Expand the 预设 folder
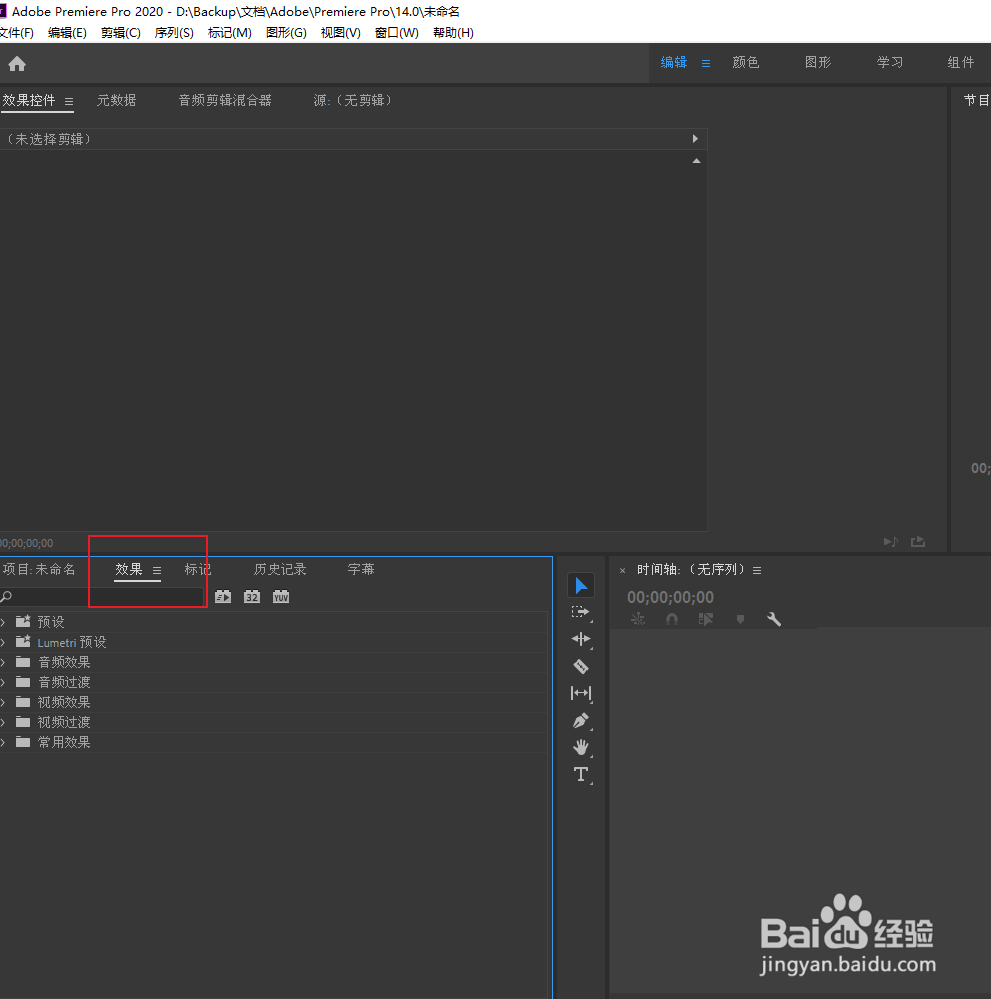The width and height of the screenshot is (991, 999). tap(3, 622)
